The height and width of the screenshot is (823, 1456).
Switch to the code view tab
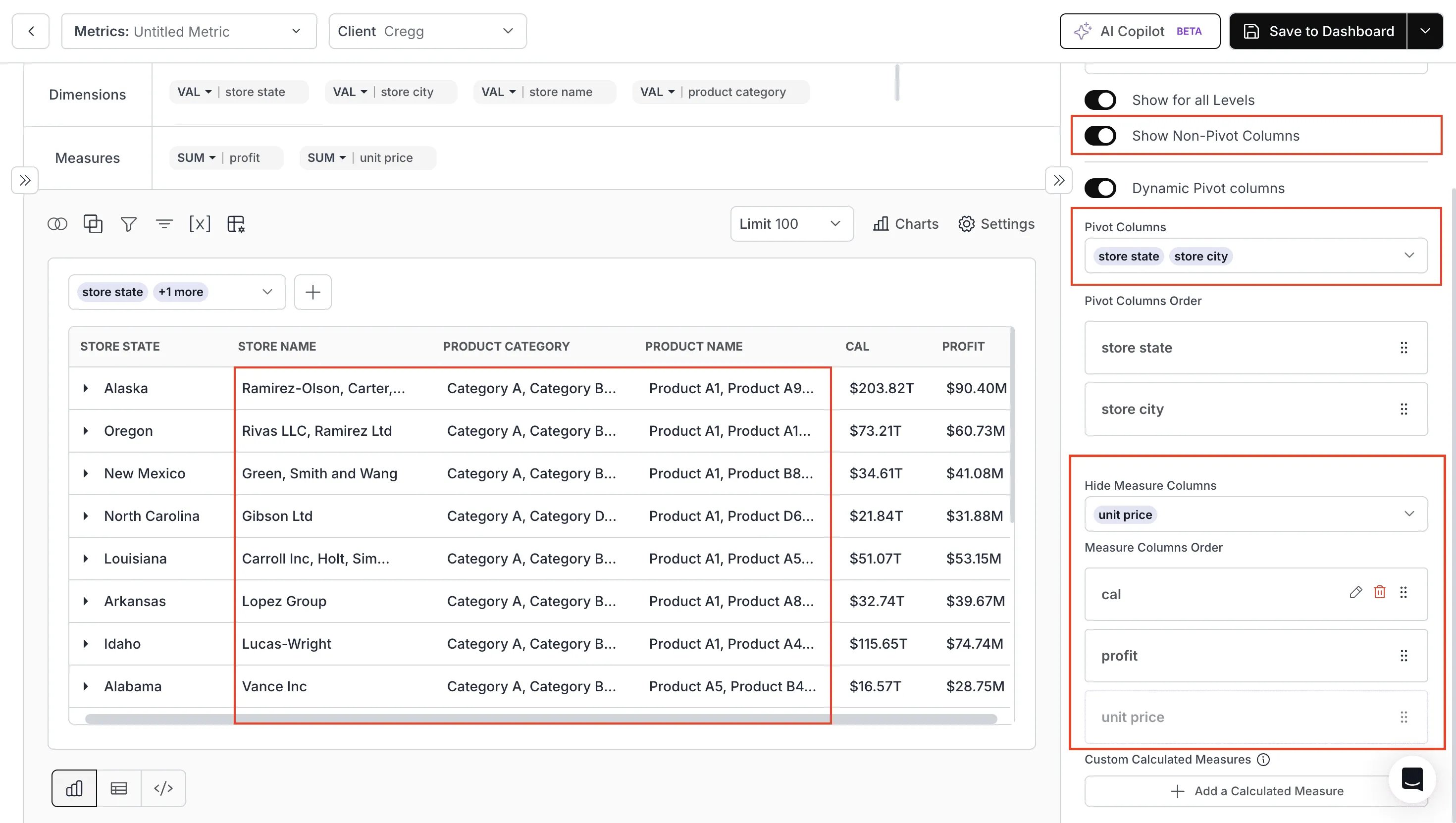[163, 788]
